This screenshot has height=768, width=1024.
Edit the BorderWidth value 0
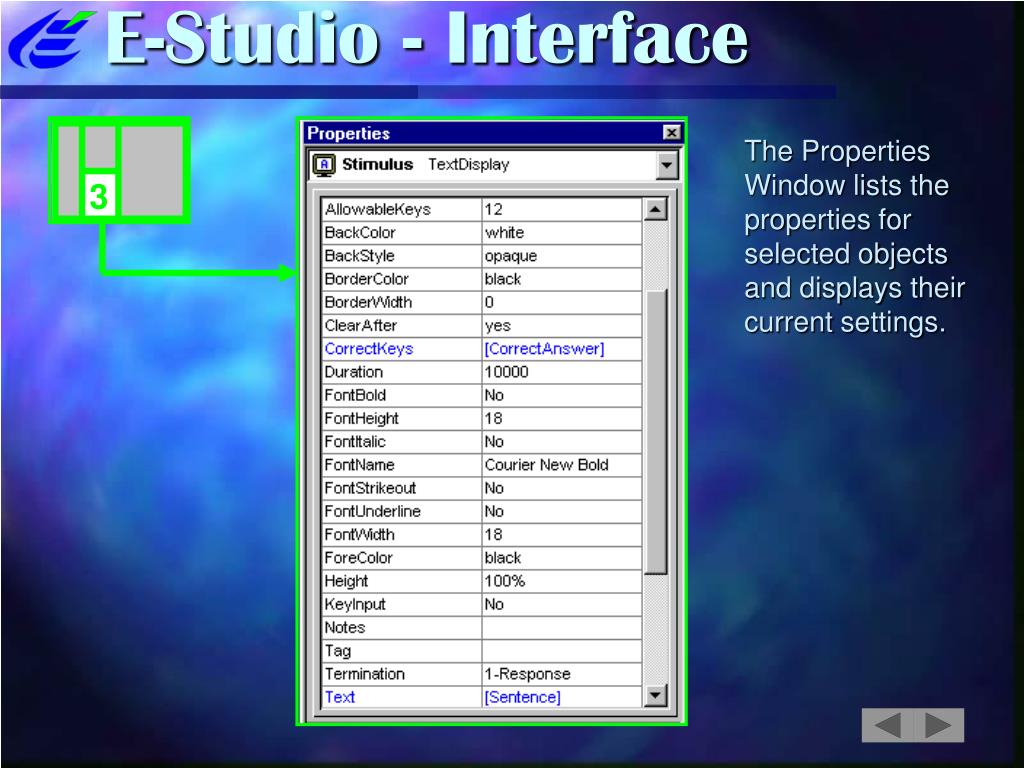pos(562,302)
